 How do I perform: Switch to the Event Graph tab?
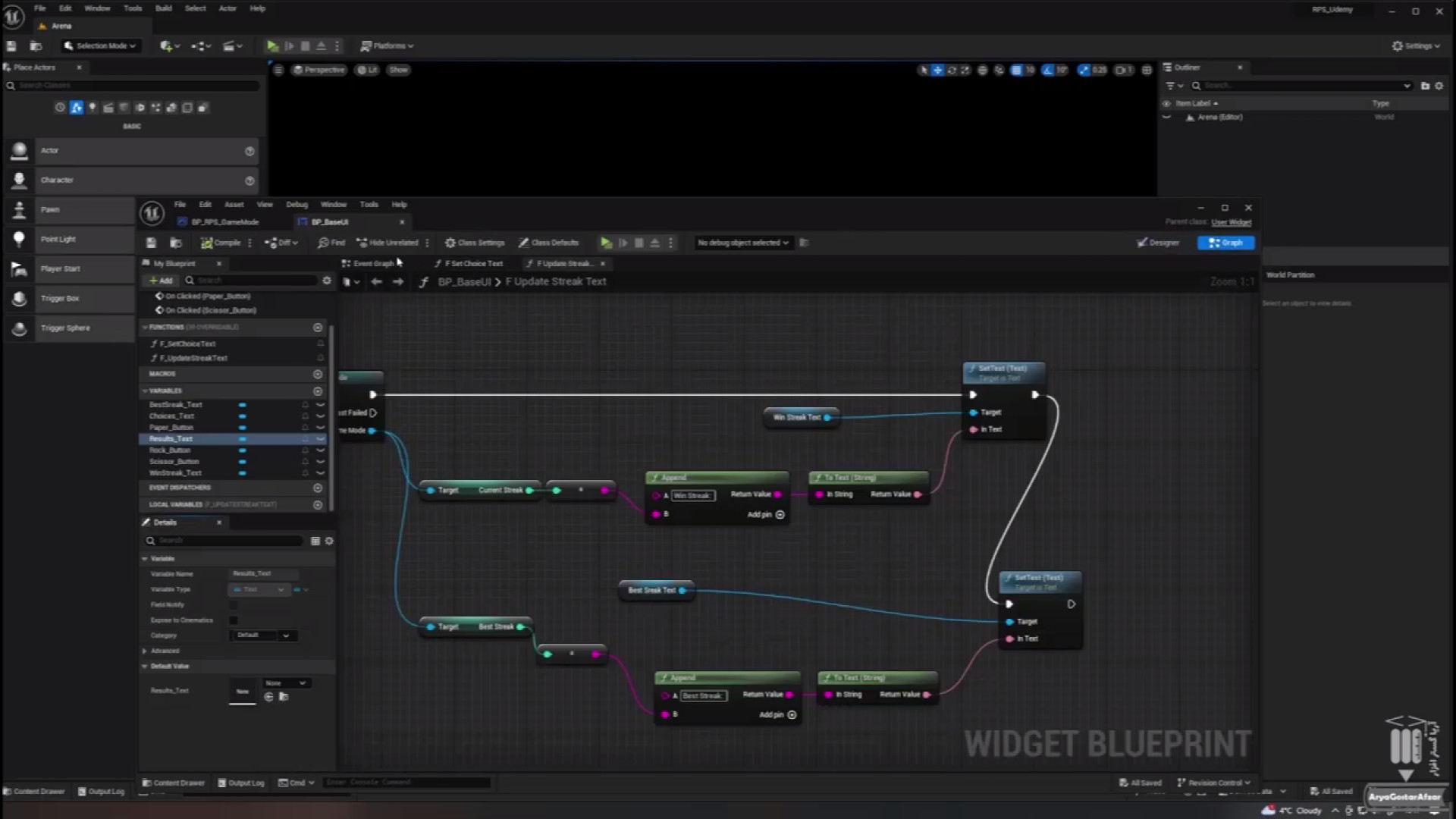(x=369, y=264)
